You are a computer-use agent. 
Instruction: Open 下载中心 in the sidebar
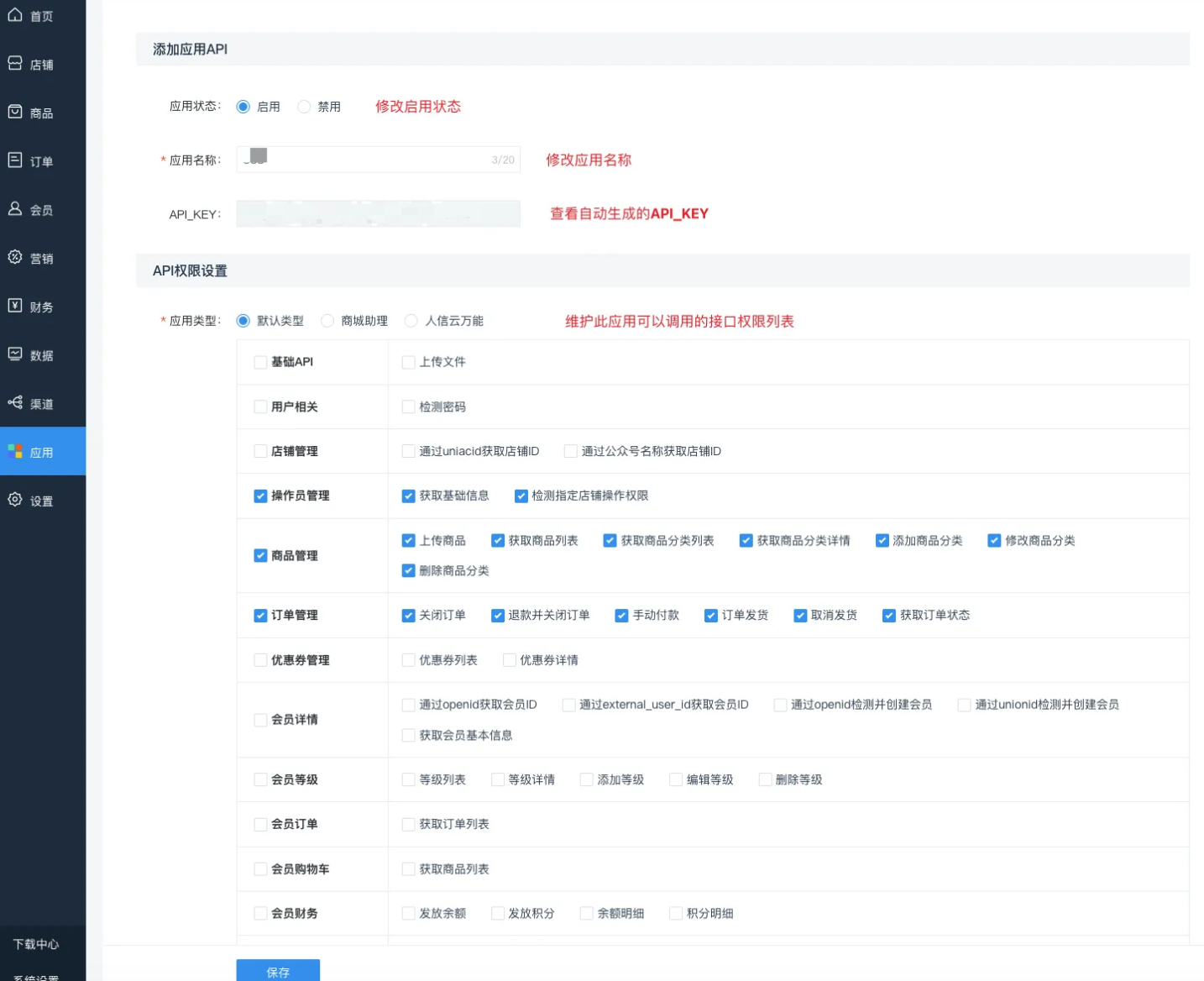click(34, 944)
